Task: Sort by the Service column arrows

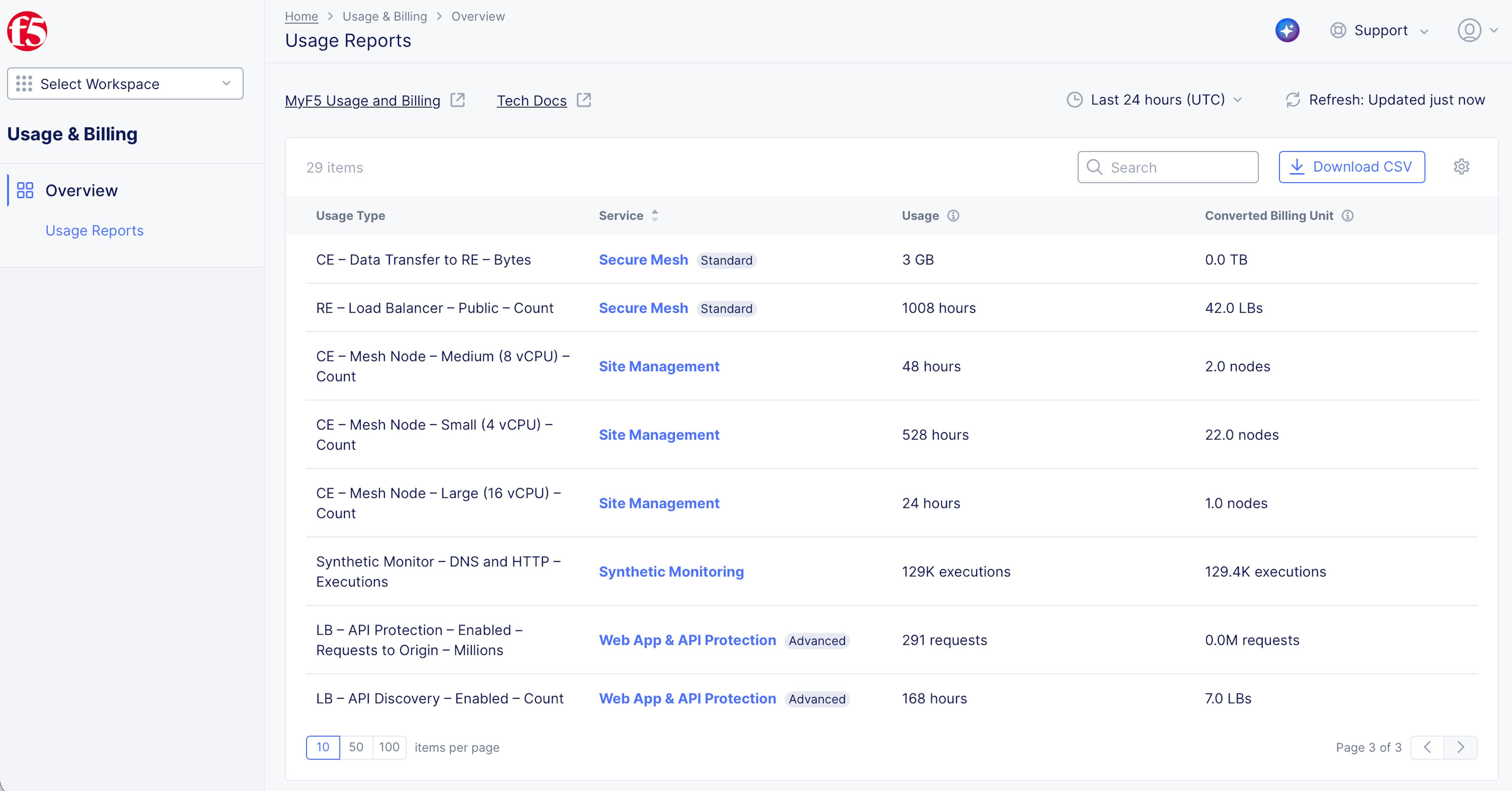Action: [654, 216]
